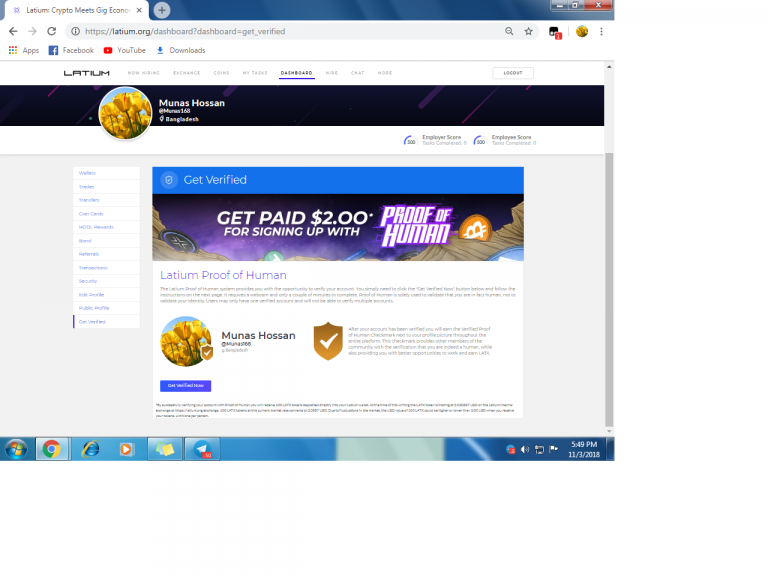
Task: Go to Edit Profile in sidebar
Action: point(91,295)
